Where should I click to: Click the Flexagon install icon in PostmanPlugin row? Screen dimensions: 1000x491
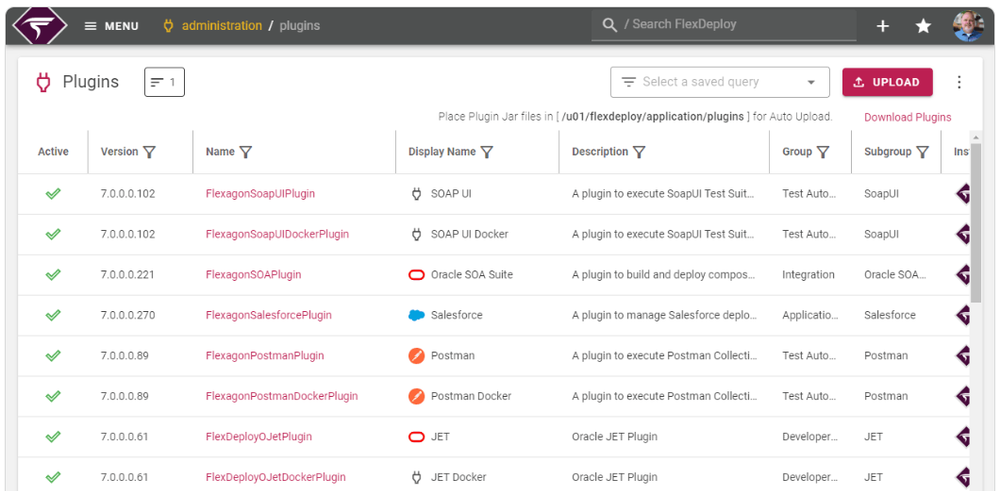962,355
